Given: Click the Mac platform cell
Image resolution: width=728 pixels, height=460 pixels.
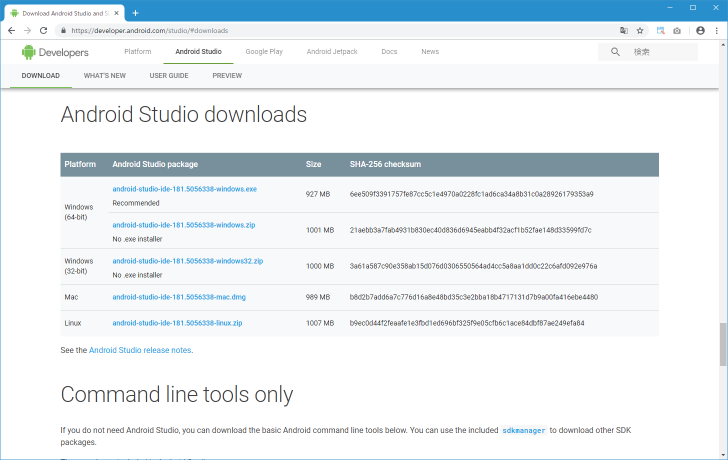Looking at the screenshot, I should tap(71, 297).
